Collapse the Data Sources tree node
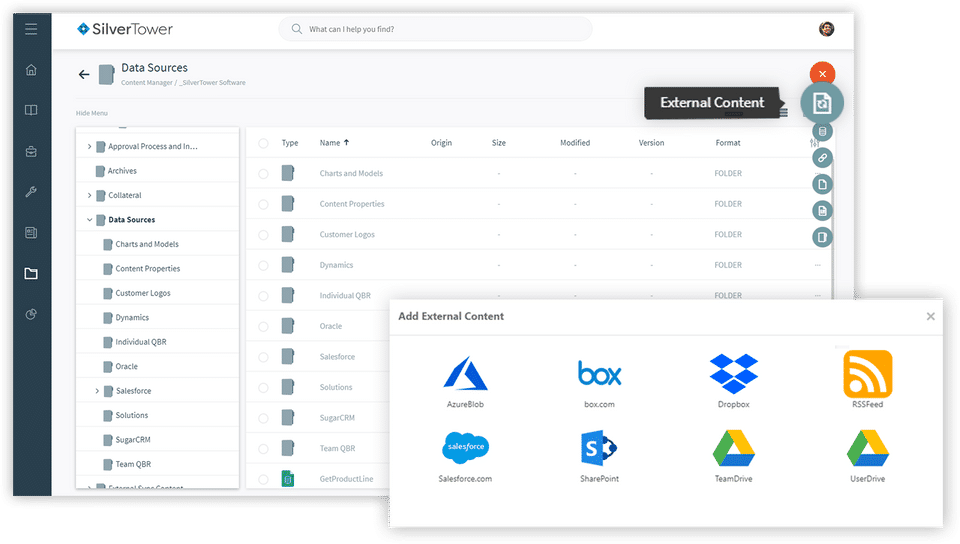Viewport: 960px width, 544px height. 89,220
